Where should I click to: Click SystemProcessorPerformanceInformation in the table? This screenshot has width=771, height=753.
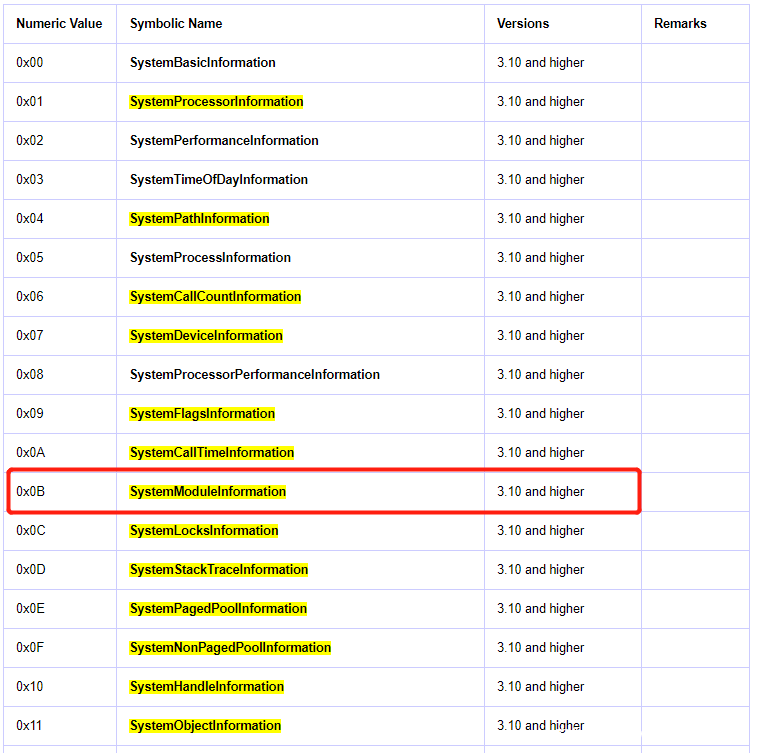[x=254, y=374]
